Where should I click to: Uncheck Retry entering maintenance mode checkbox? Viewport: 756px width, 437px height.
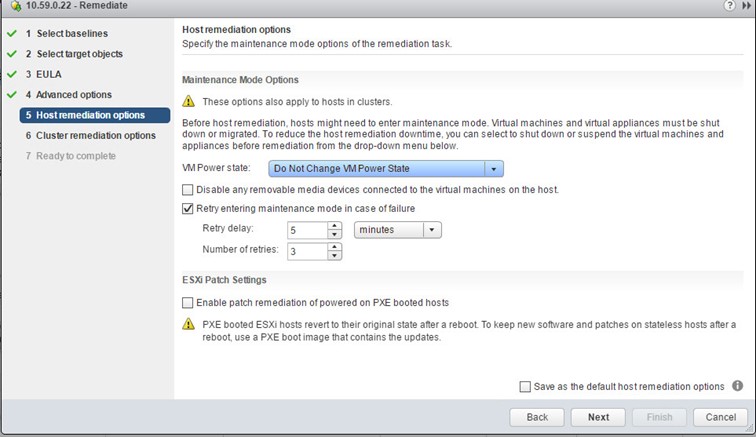click(188, 208)
